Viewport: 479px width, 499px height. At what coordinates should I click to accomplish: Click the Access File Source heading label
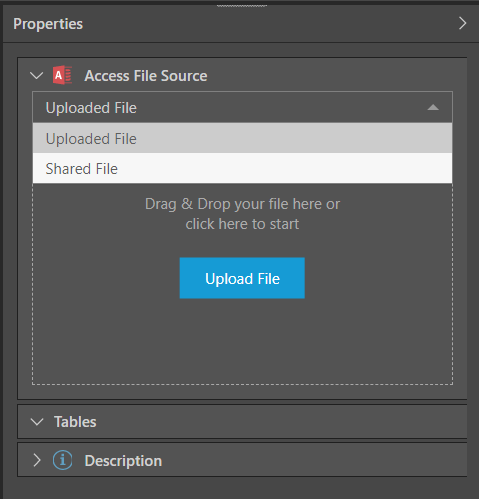[x=146, y=76]
